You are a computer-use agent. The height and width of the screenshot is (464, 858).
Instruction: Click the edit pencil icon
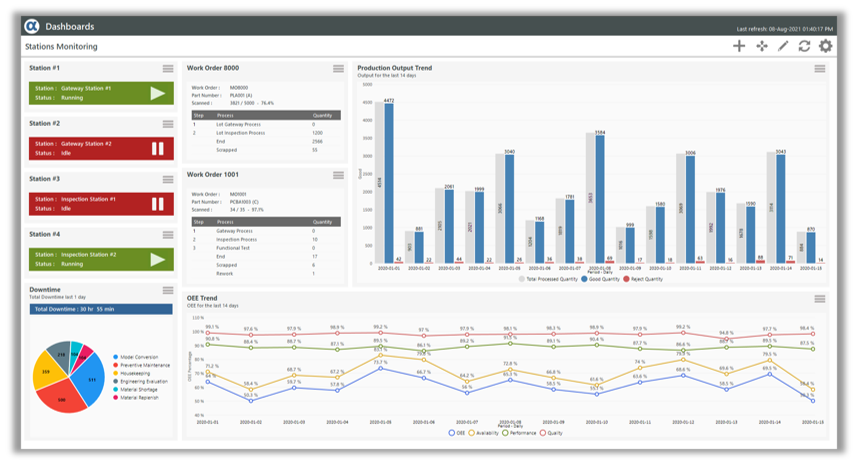pos(783,46)
